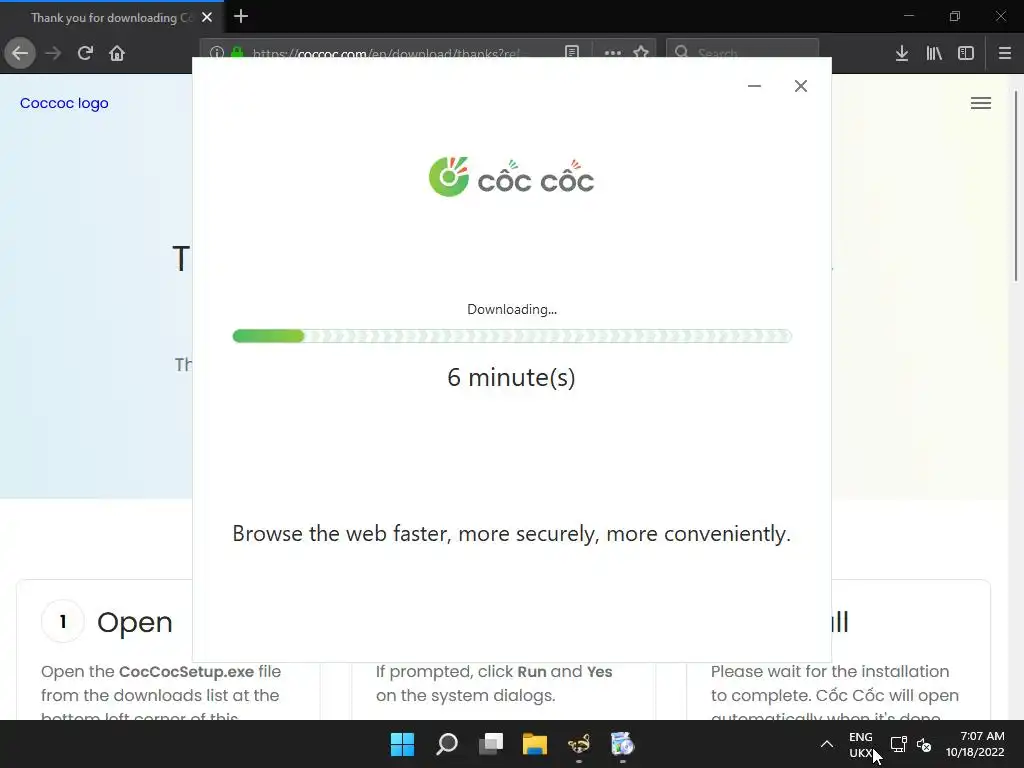1024x768 pixels.
Task: Close the 'Thank you for downloading' tab
Action: (207, 17)
